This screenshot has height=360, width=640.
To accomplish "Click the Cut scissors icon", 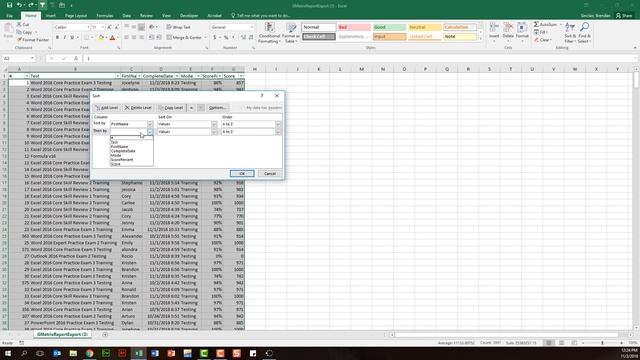I will click(19, 24).
